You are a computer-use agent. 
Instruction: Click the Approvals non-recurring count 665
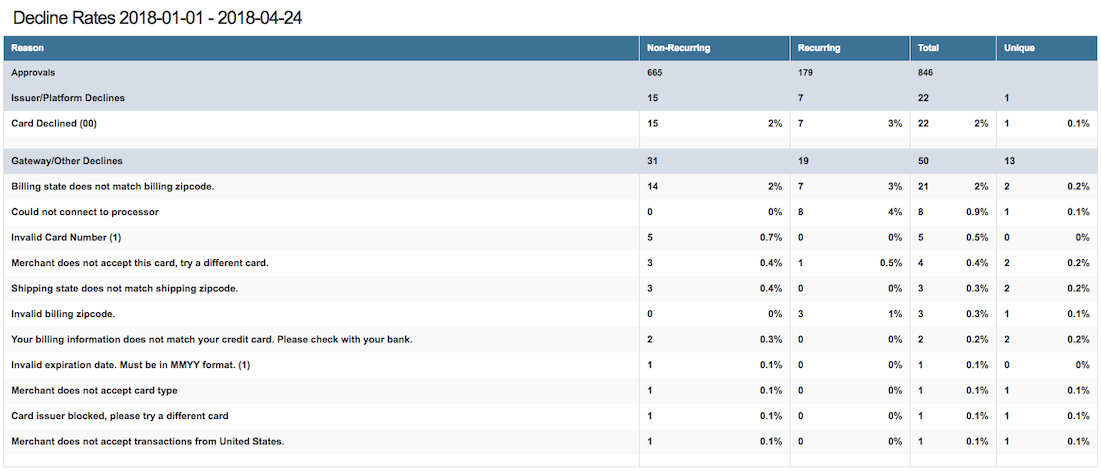pos(655,73)
